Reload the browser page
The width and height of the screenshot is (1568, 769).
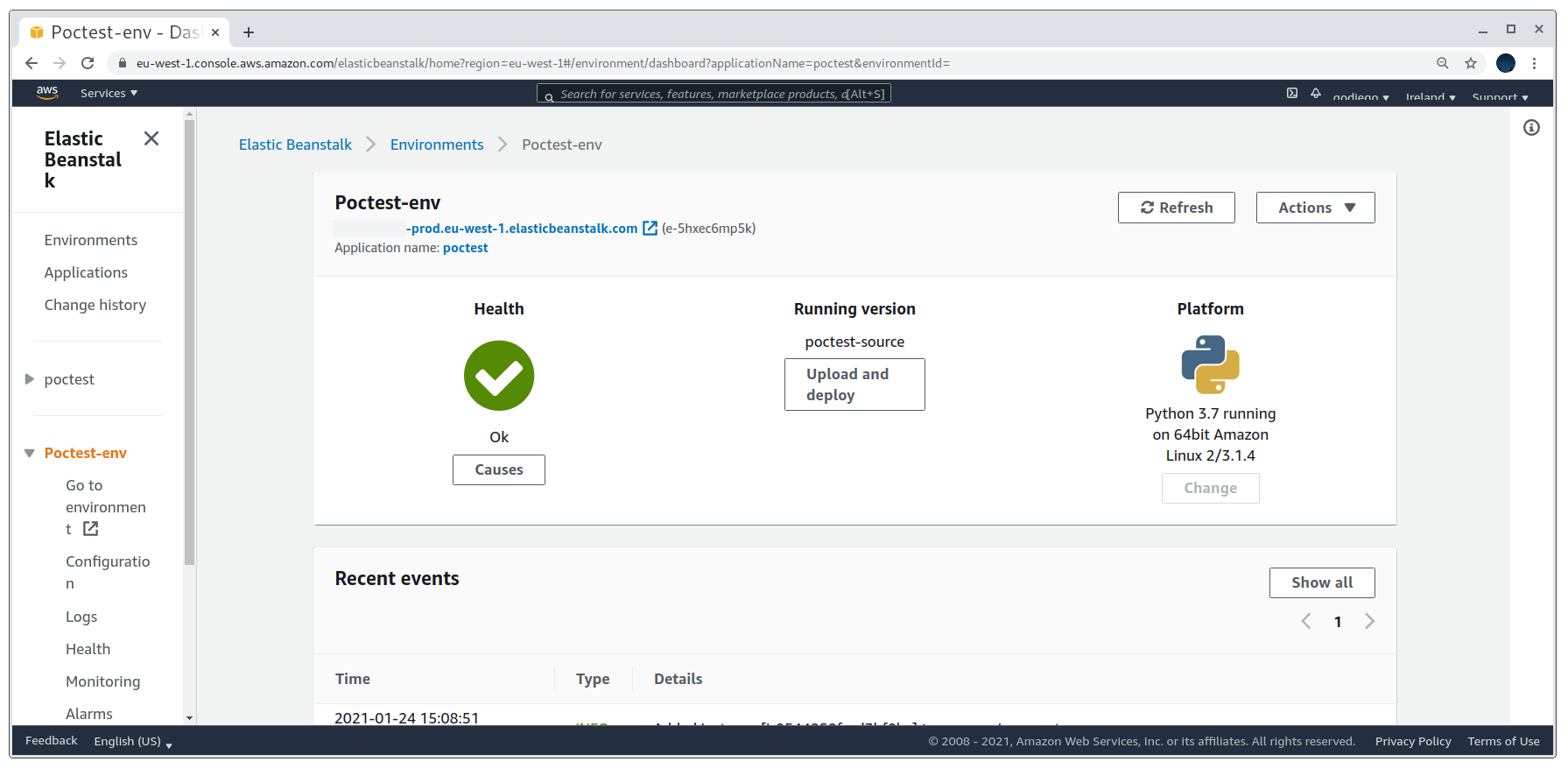pos(88,63)
